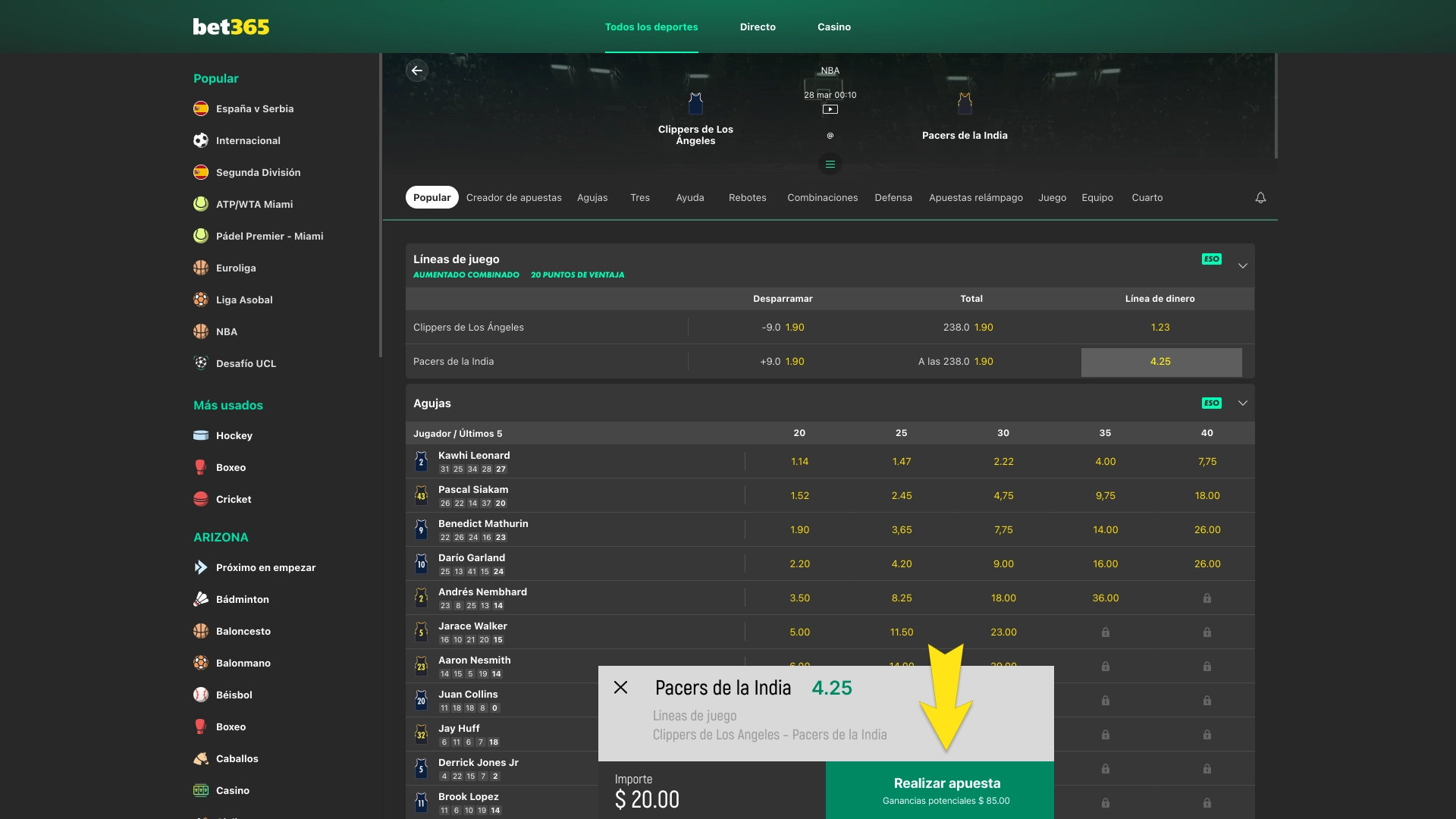Viewport: 1456px width, 819px height.
Task: Click the Próximo en empezar icon
Action: click(x=201, y=567)
